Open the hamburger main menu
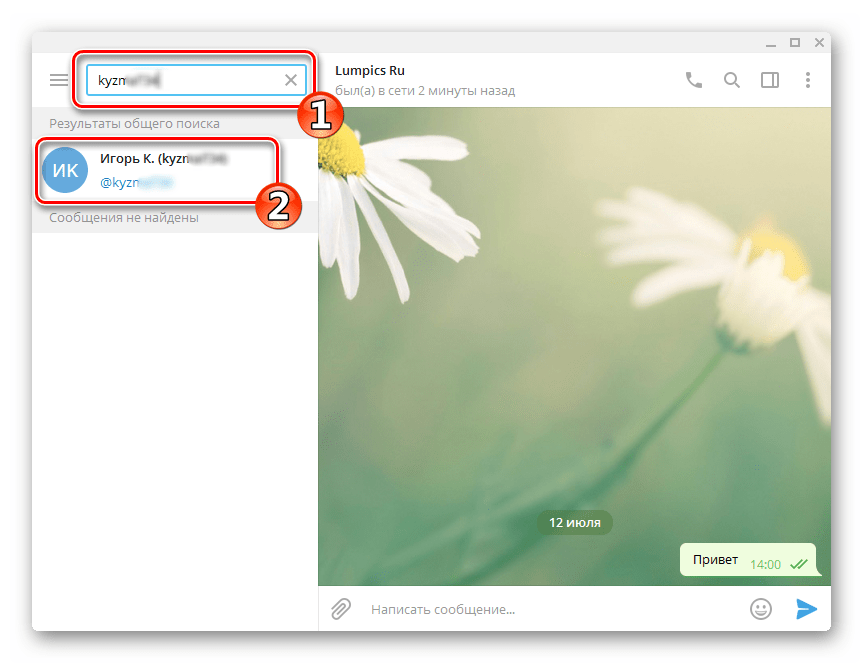This screenshot has width=864, height=664. coord(59,80)
